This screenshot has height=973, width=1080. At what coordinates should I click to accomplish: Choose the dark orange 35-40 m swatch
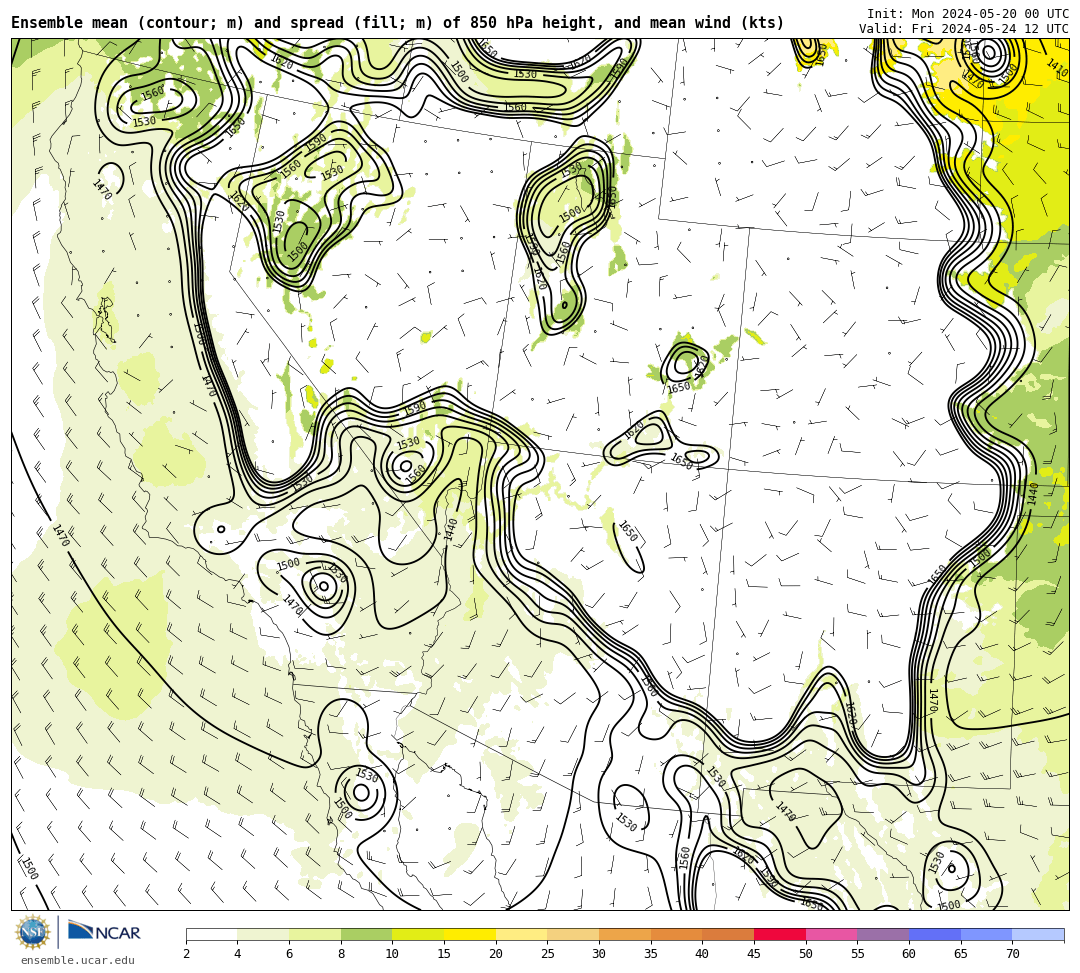click(676, 934)
